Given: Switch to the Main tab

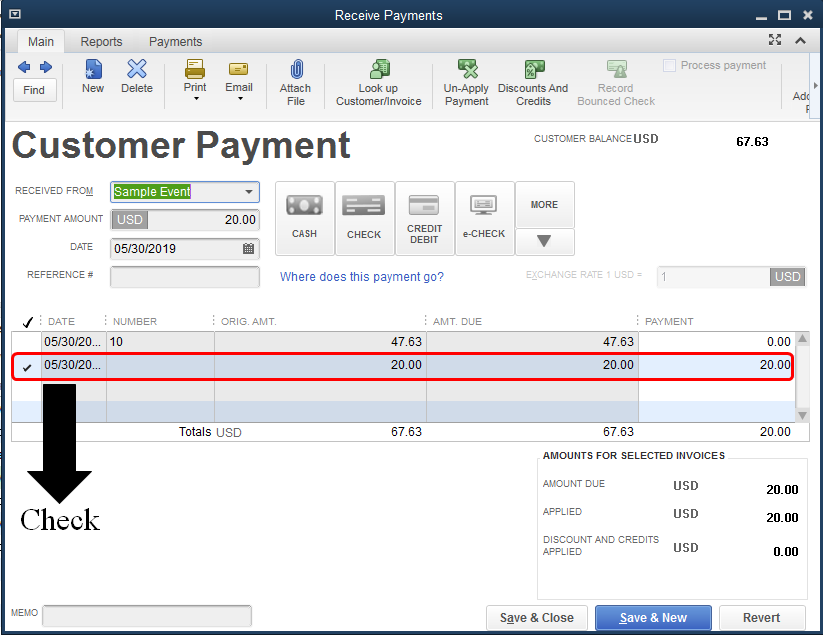Looking at the screenshot, I should pos(41,41).
